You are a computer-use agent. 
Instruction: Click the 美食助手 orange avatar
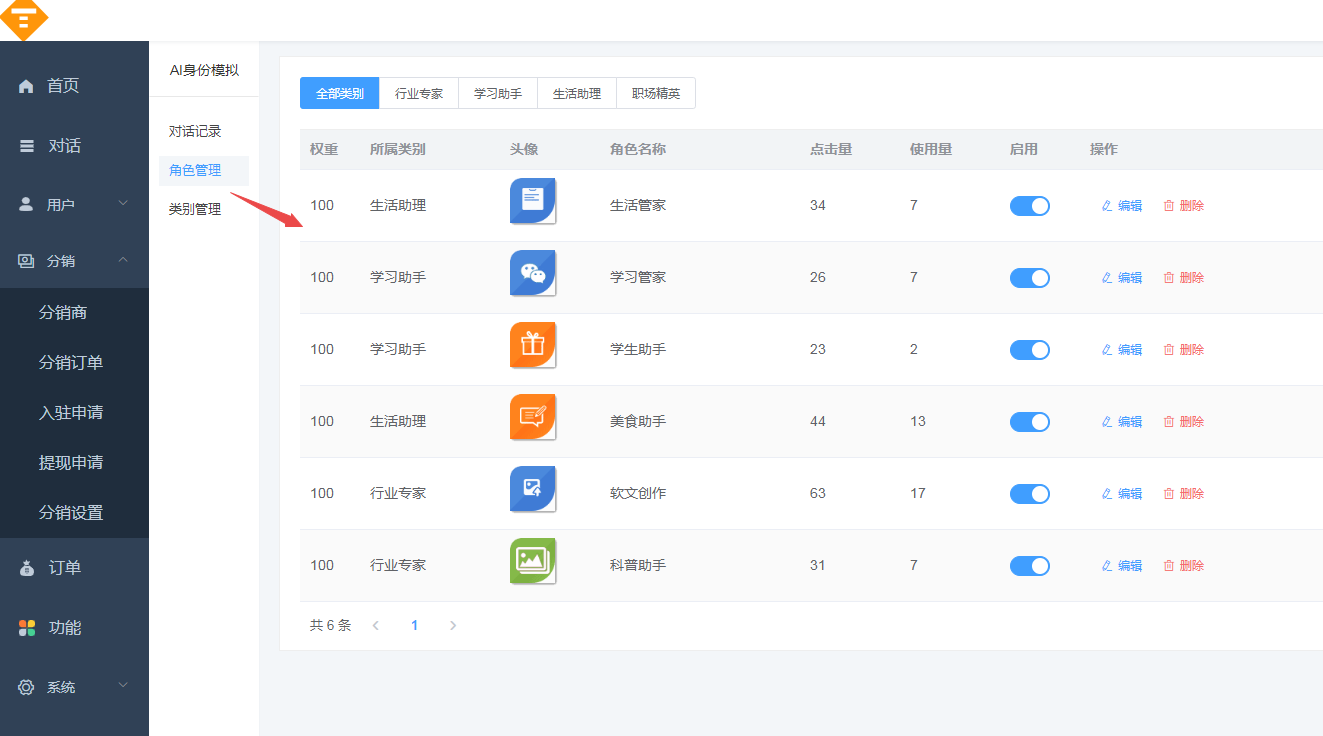pyautogui.click(x=533, y=417)
